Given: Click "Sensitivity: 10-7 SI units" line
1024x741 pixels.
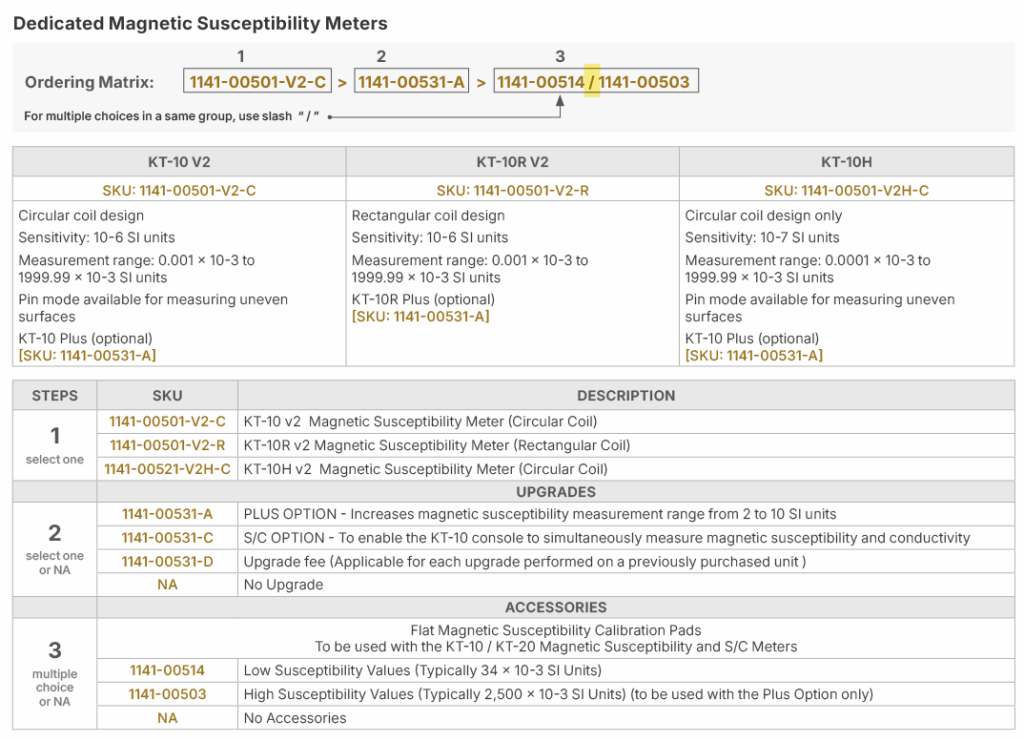Looking at the screenshot, I should 762,238.
